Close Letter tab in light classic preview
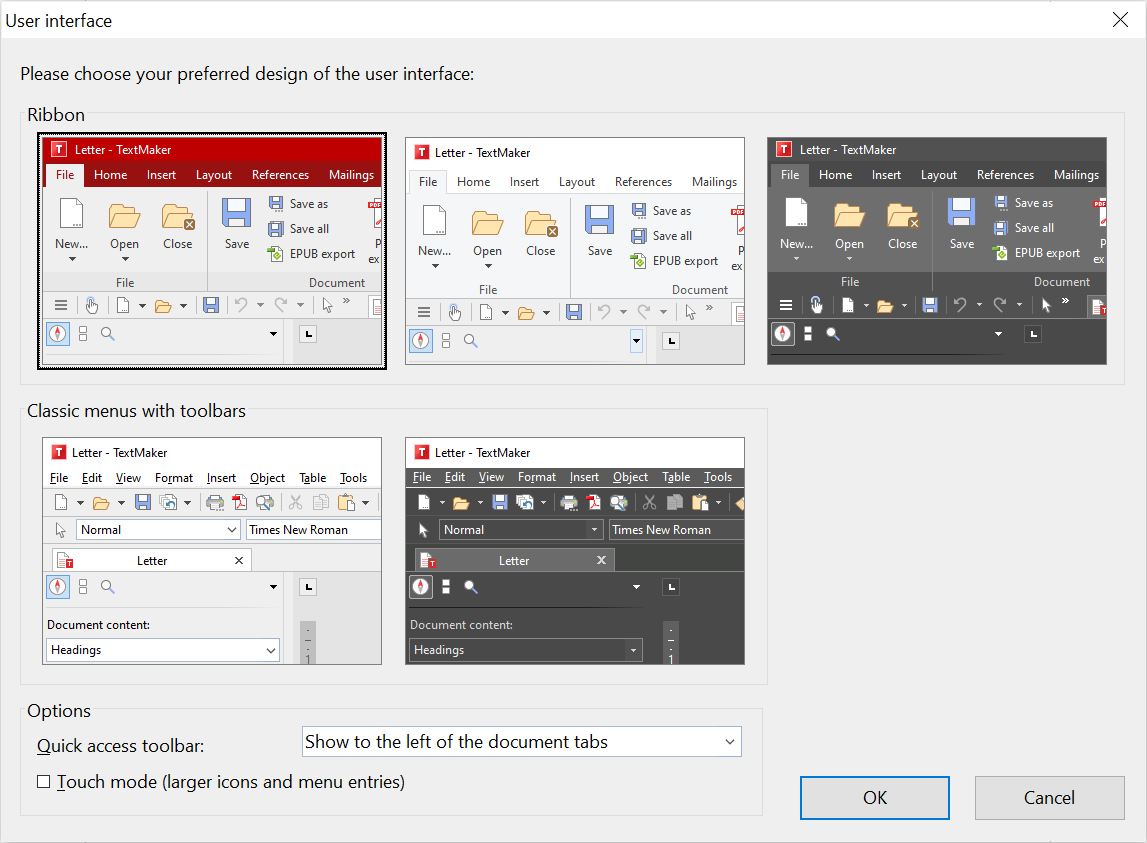The width and height of the screenshot is (1147, 843). (x=239, y=561)
